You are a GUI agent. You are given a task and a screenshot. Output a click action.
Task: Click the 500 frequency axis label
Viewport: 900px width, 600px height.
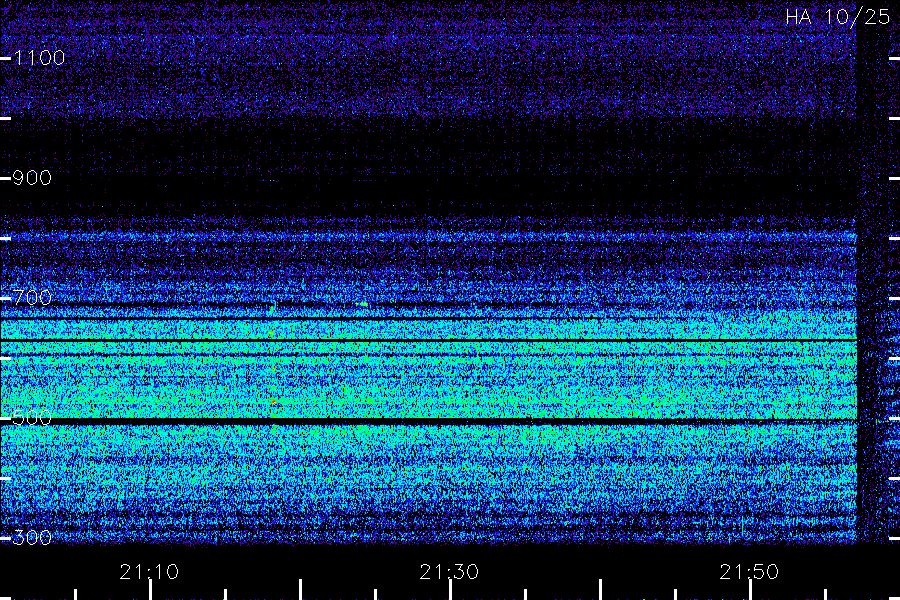click(32, 417)
